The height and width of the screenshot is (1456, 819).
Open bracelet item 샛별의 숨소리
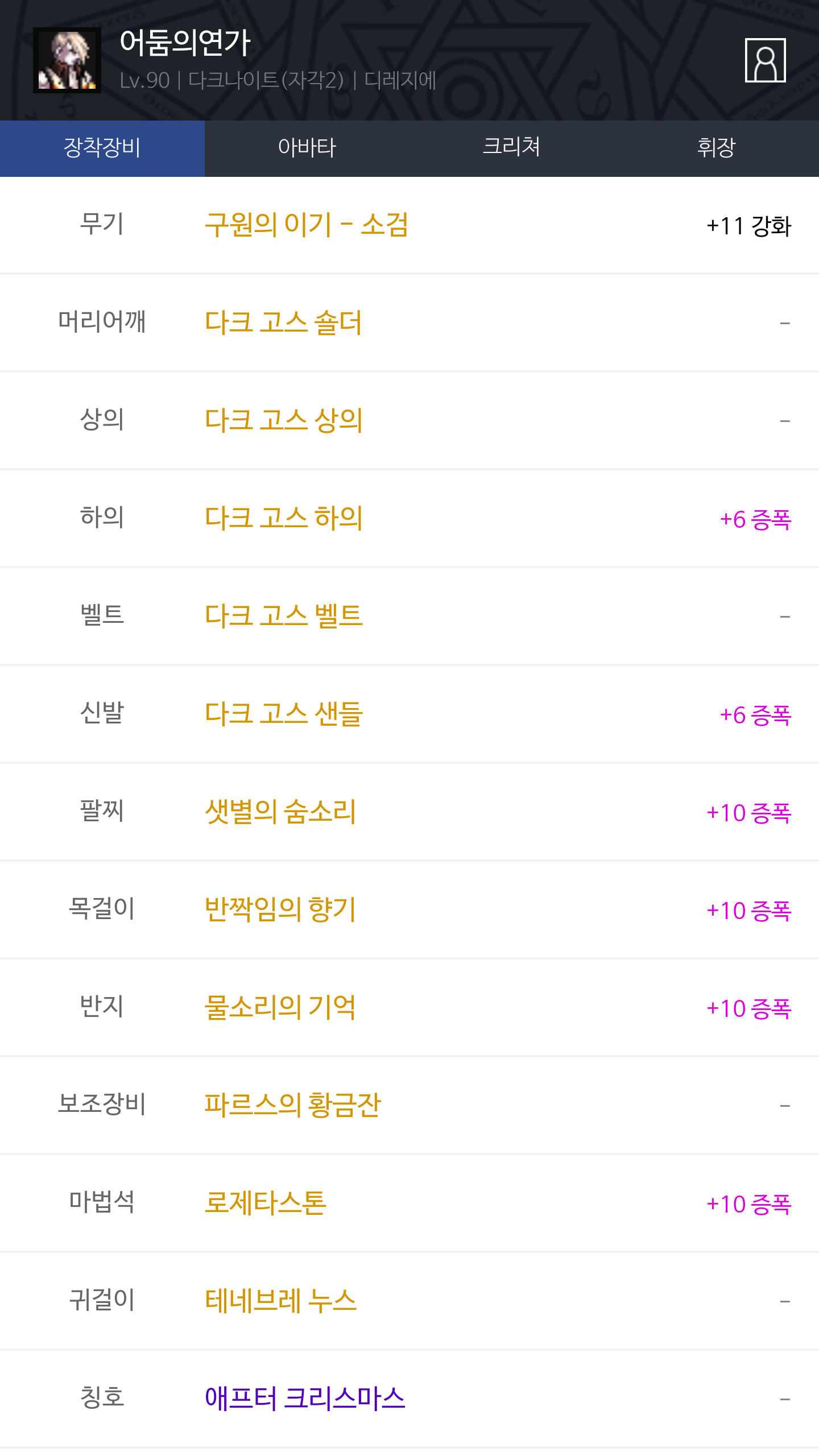coord(280,812)
